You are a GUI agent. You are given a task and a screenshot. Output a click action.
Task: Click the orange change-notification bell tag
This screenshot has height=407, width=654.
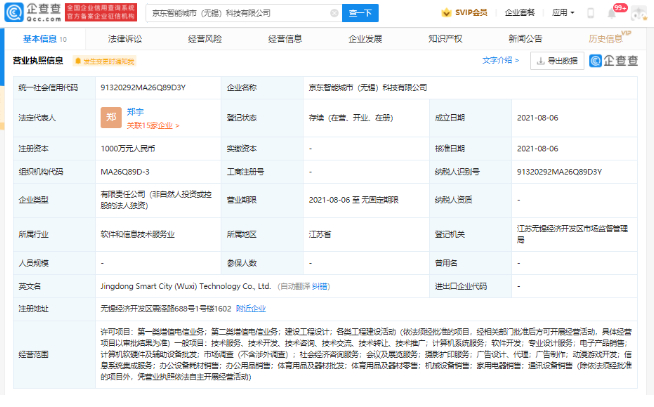tap(104, 61)
